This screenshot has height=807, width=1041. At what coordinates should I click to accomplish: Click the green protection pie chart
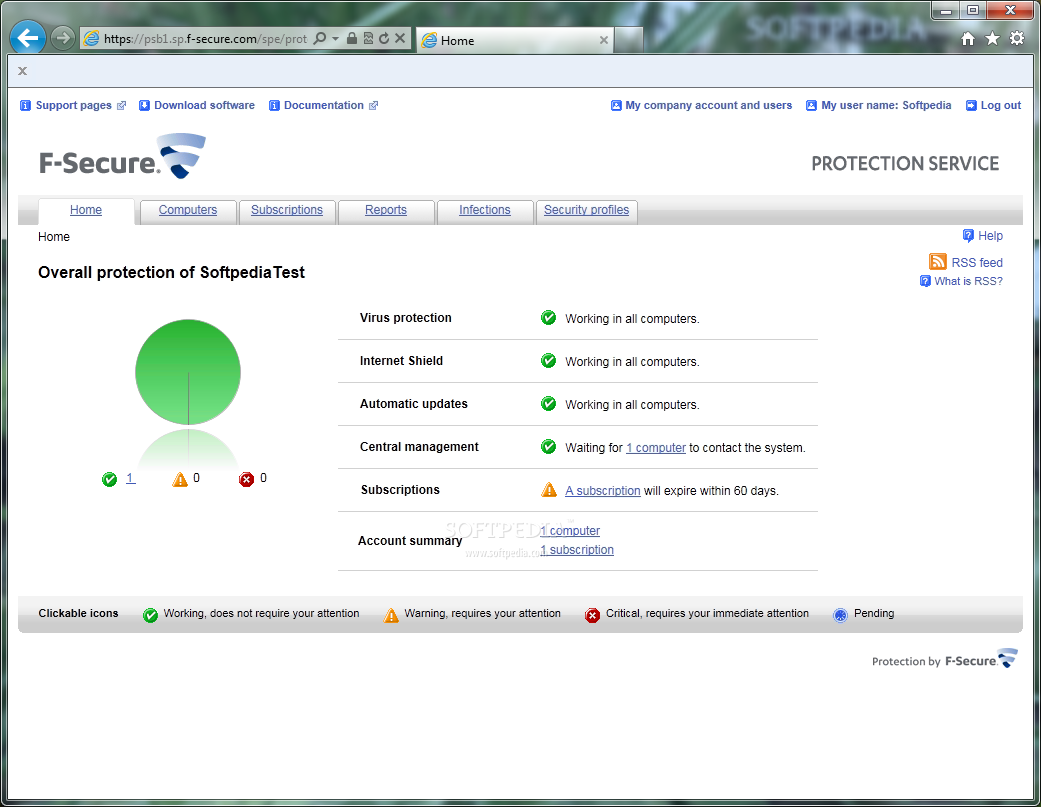tap(188, 372)
